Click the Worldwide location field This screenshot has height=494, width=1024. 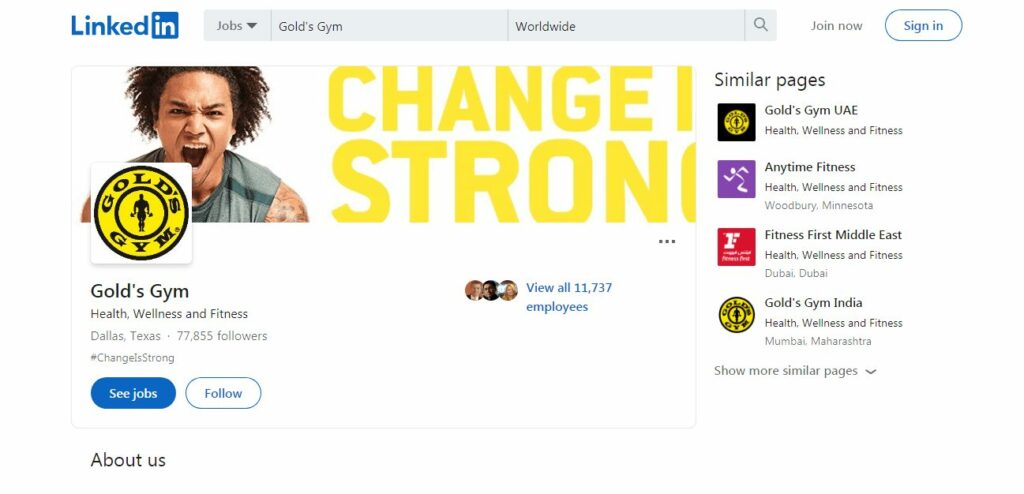pyautogui.click(x=626, y=25)
